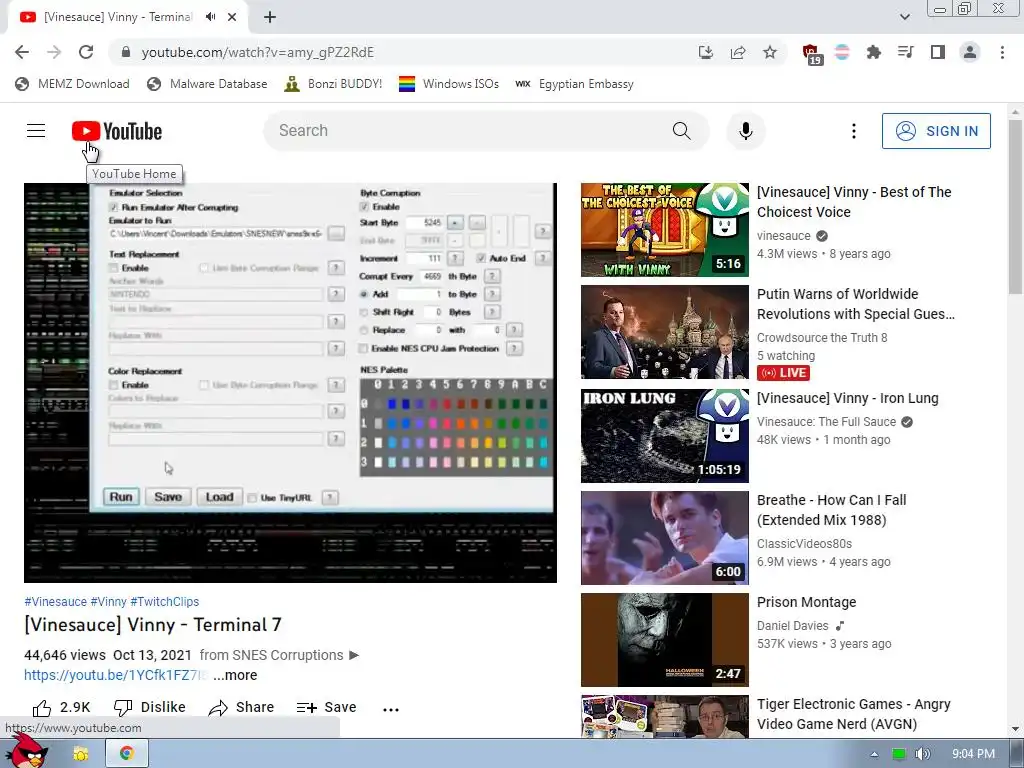Open the Extensions puzzle piece menu

(x=873, y=52)
